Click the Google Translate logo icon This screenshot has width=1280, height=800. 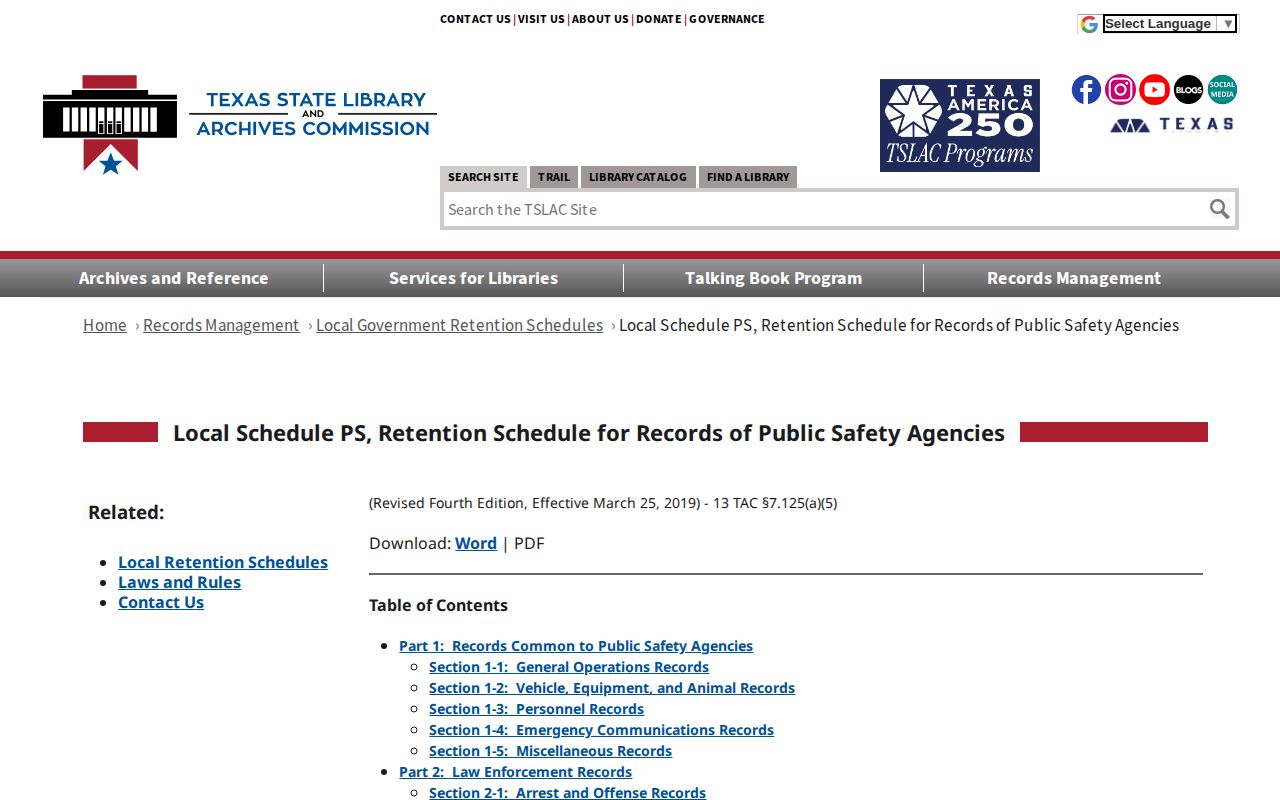click(1089, 24)
